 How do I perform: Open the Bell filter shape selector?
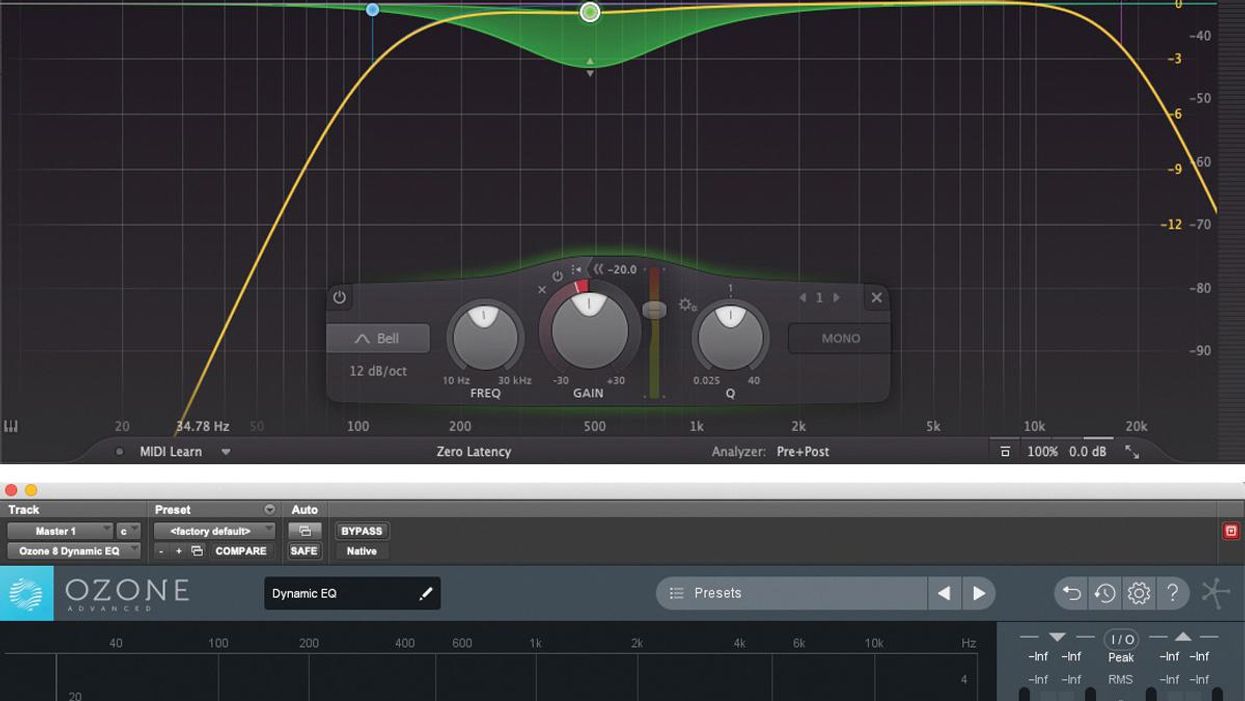(378, 339)
